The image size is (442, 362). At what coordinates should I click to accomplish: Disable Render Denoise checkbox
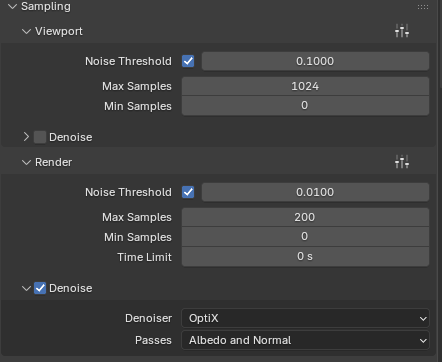click(x=40, y=288)
